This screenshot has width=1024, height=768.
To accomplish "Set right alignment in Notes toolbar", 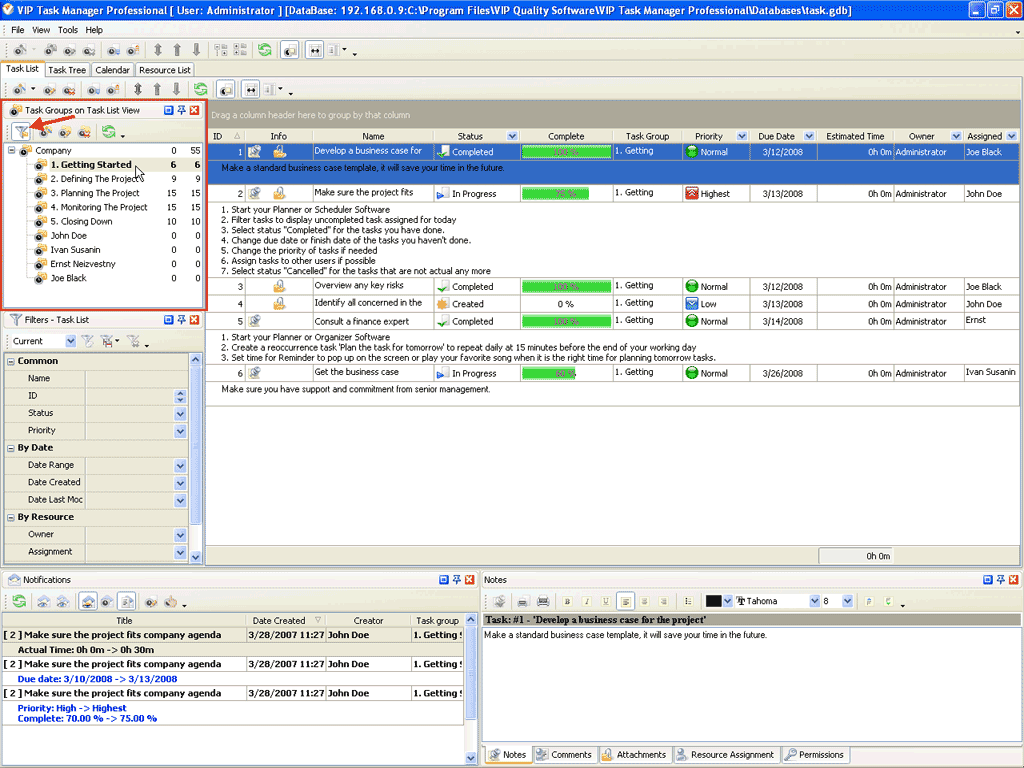I will 664,601.
